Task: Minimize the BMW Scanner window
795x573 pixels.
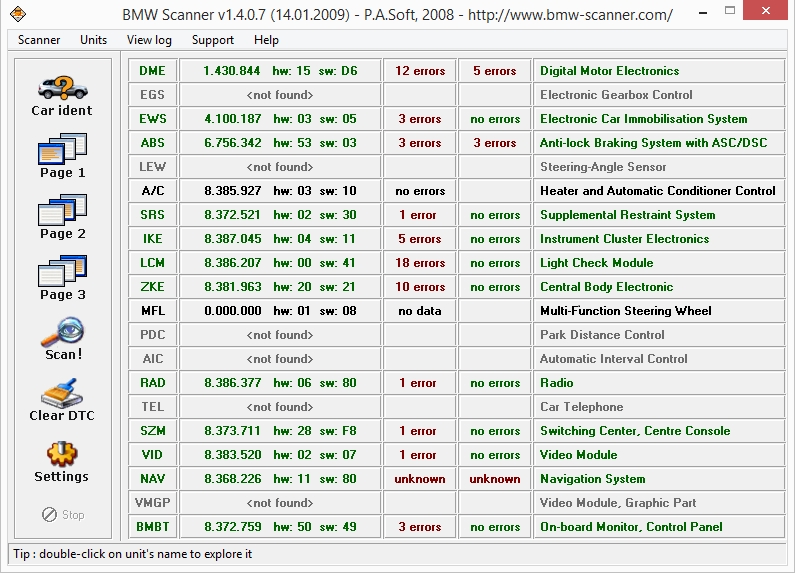Action: 703,12
